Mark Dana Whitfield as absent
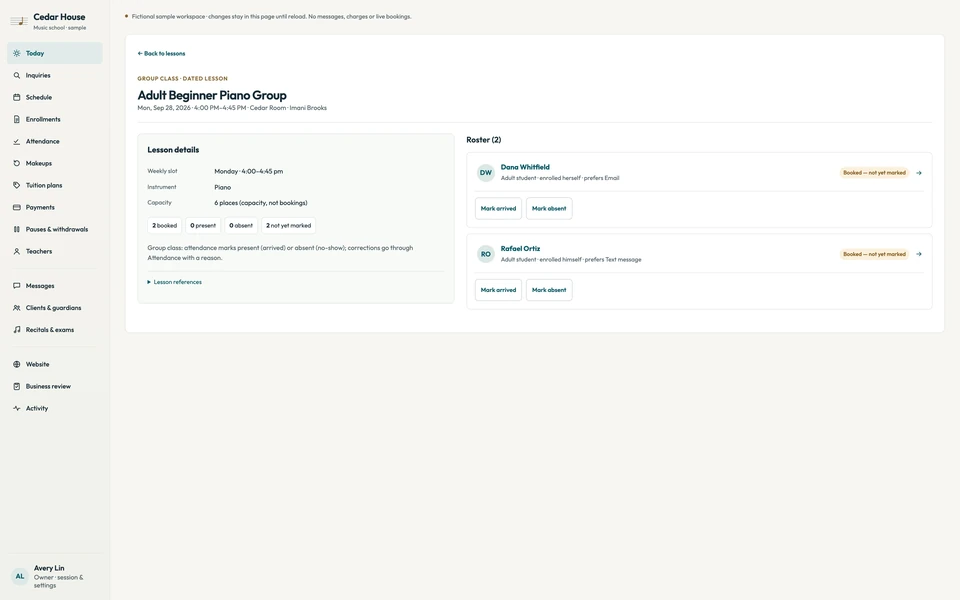Viewport: 960px width, 600px height. pyautogui.click(x=549, y=209)
